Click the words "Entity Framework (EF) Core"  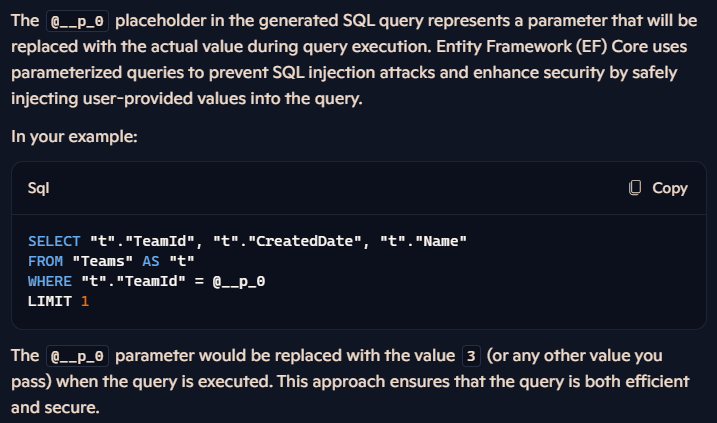pos(538,47)
